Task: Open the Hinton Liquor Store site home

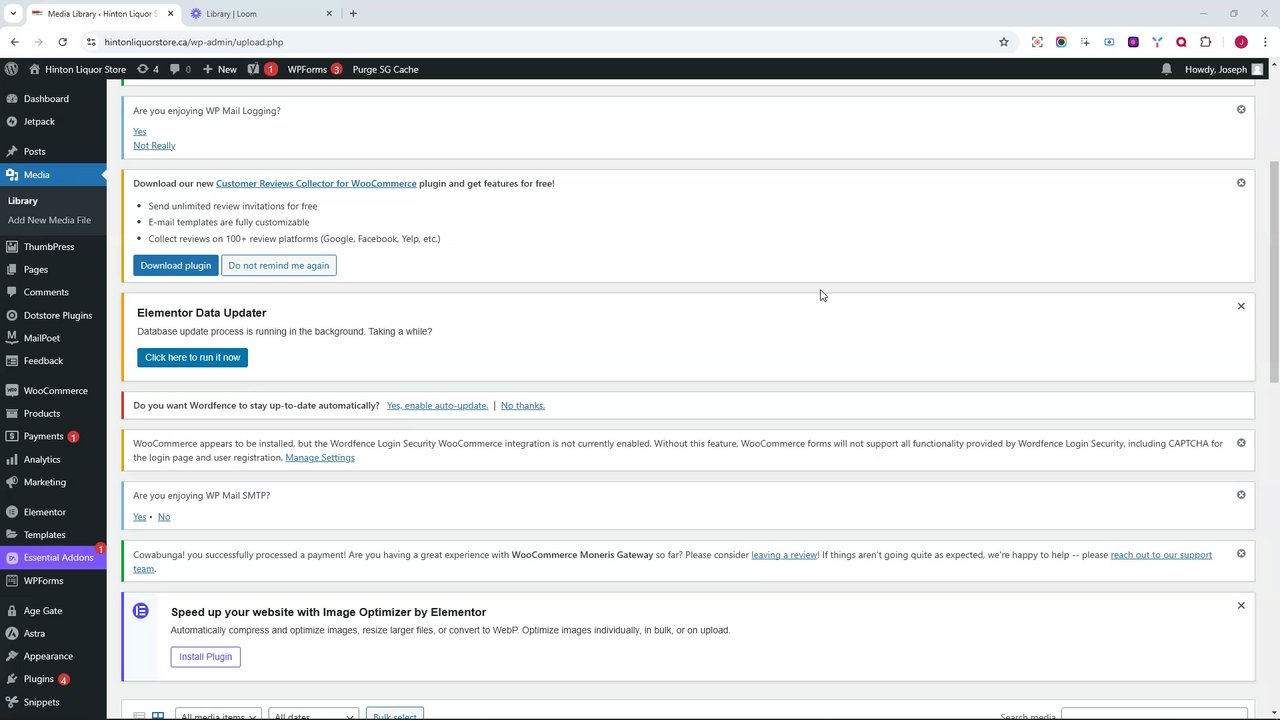Action: 78,69
